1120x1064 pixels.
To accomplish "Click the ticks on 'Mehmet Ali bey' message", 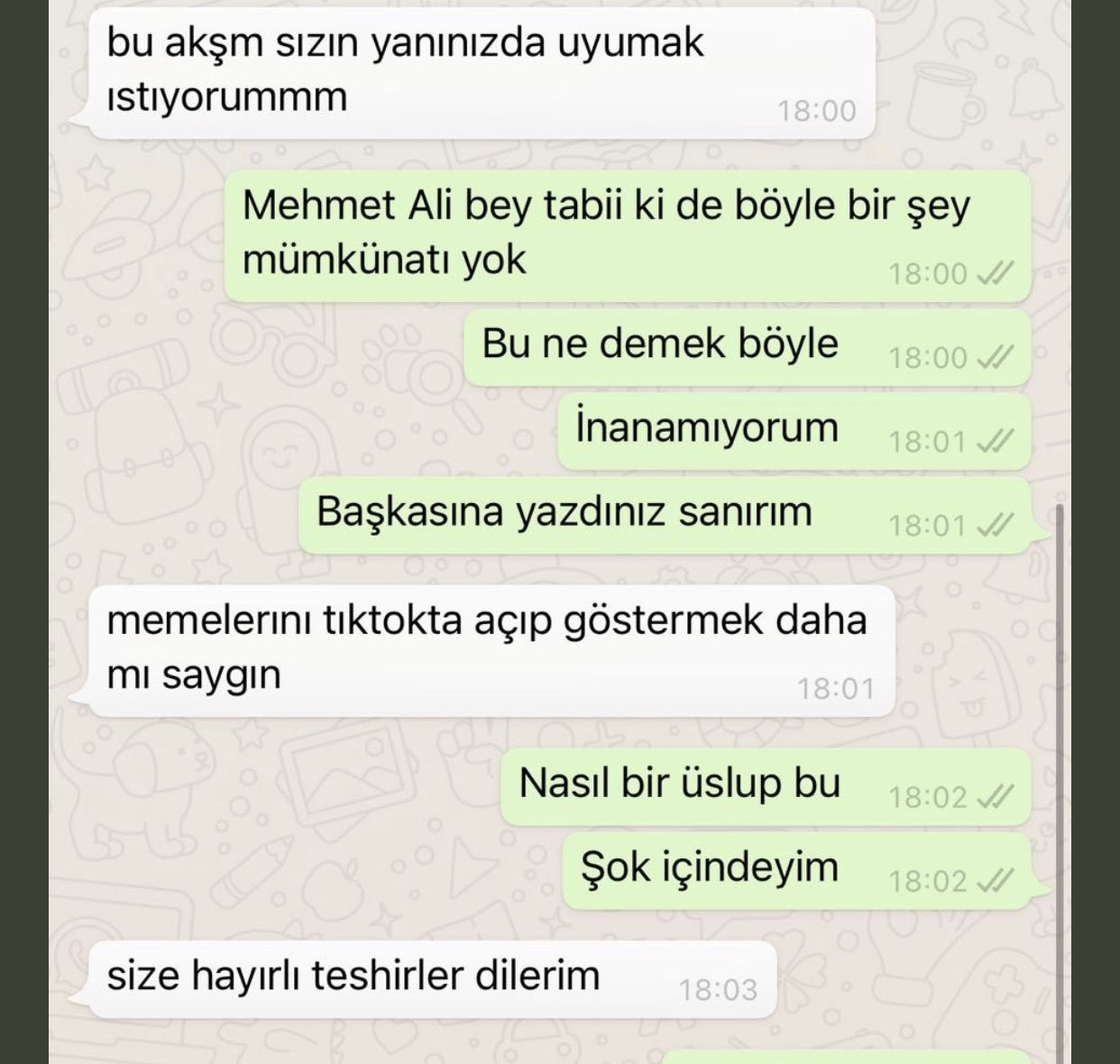I will coord(996,272).
